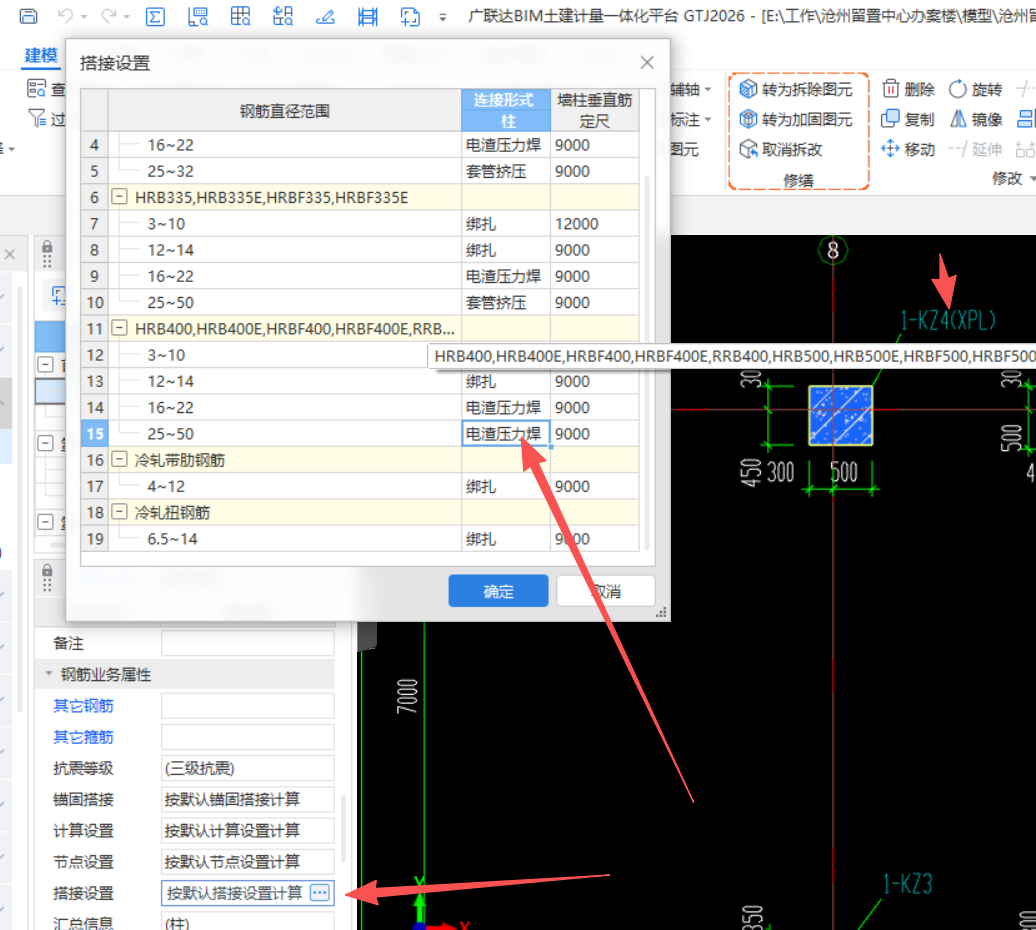
Task: Click the 抗震等级 value field
Action: pyautogui.click(x=247, y=768)
